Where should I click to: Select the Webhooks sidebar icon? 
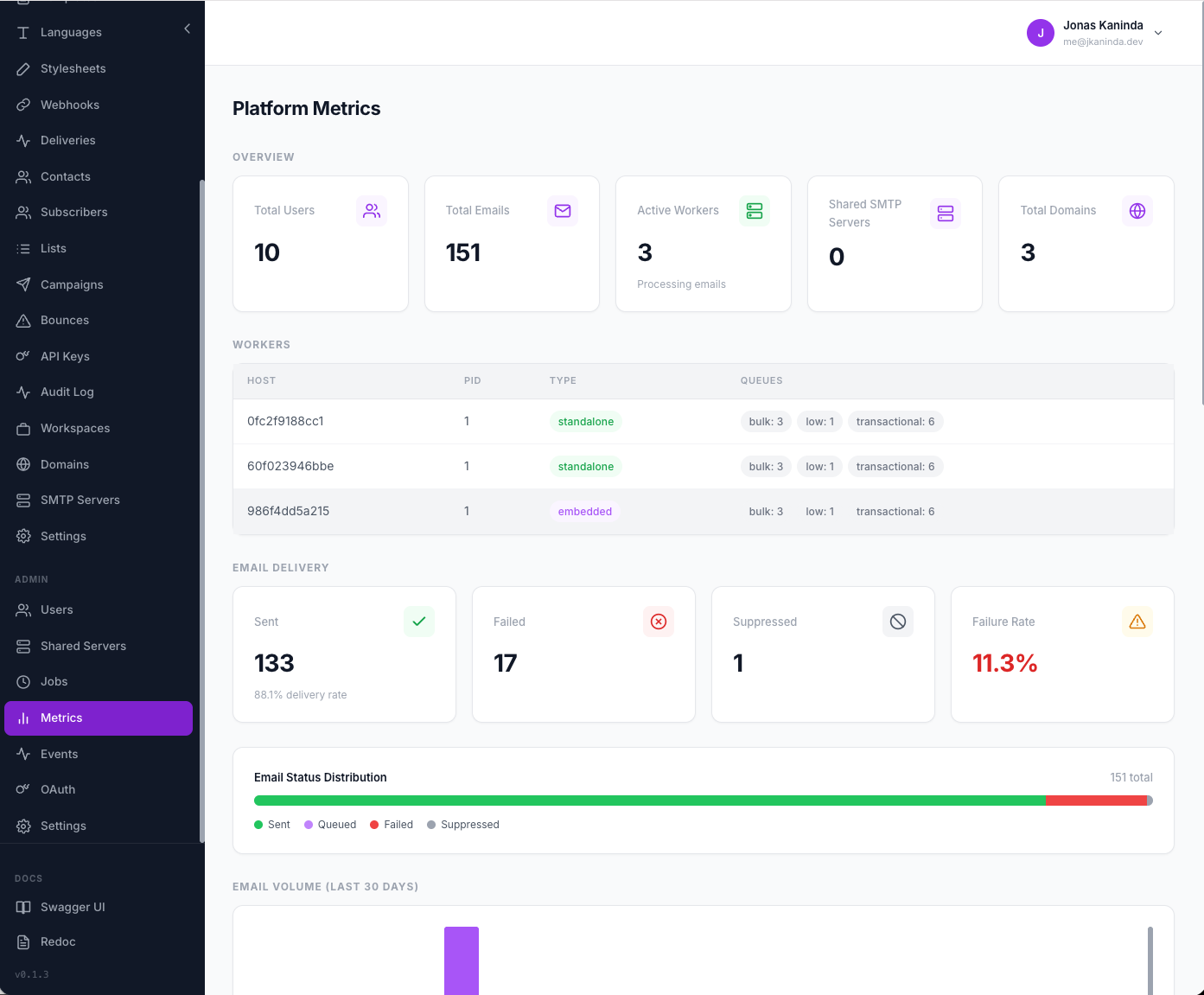23,104
